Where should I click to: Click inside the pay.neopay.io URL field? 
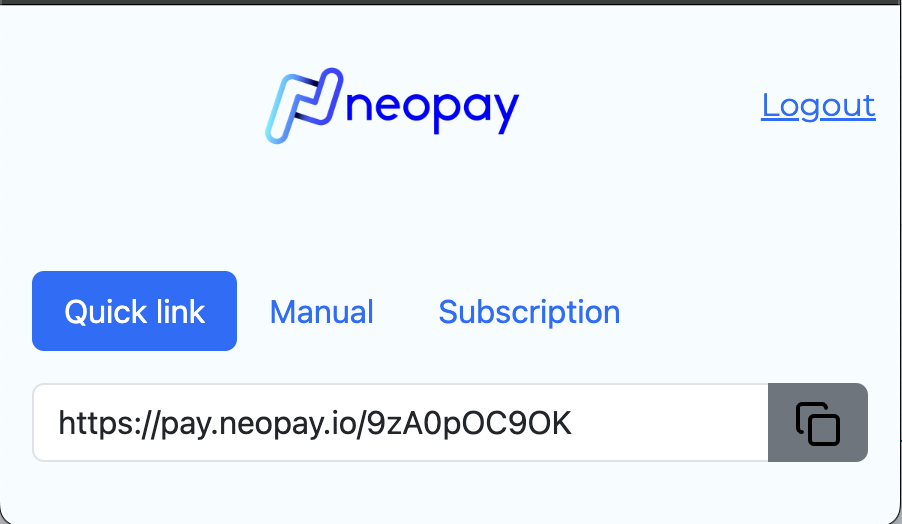400,423
